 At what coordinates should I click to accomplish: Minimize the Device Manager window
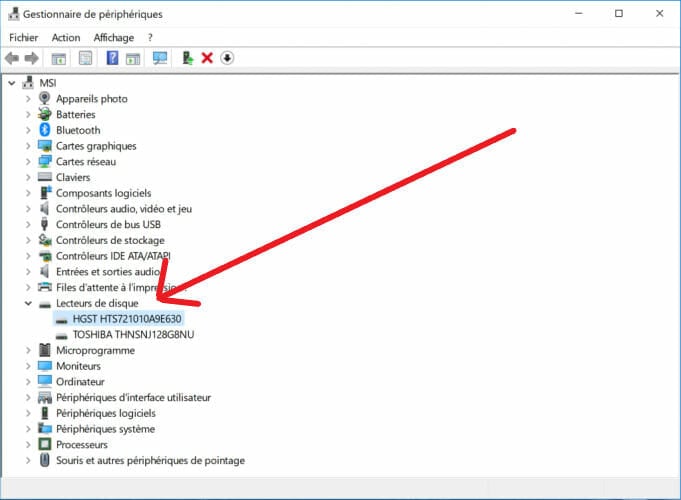[579, 13]
